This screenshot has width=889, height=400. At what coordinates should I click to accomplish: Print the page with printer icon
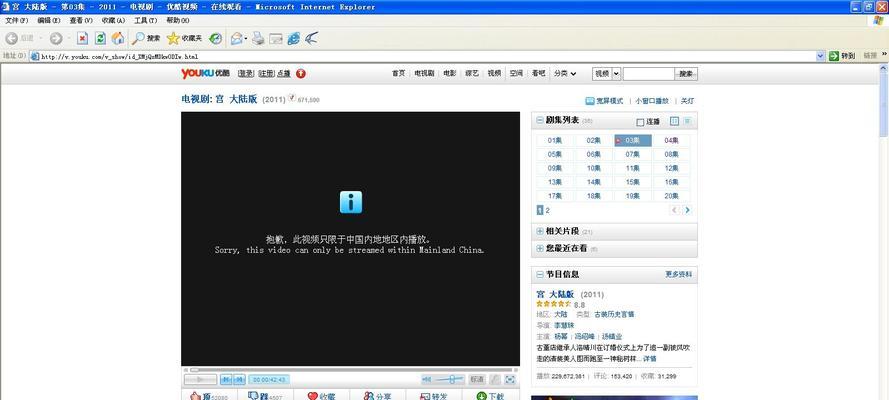click(258, 39)
